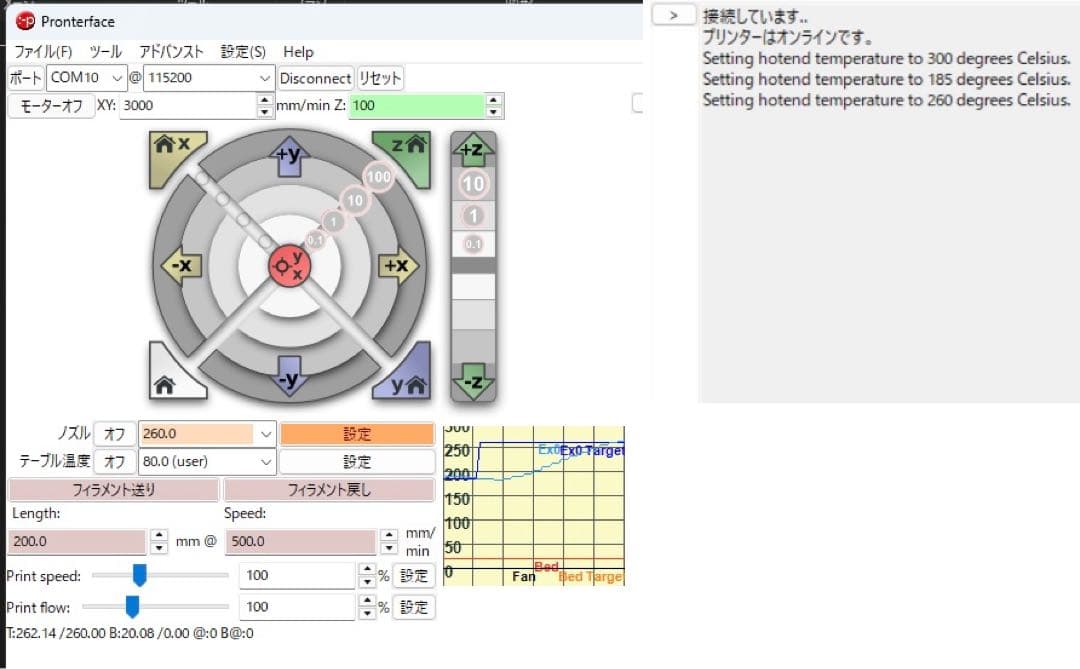Viewport: 1080px width, 669px height.
Task: Raise Z using the +Z arrow
Action: [x=473, y=150]
